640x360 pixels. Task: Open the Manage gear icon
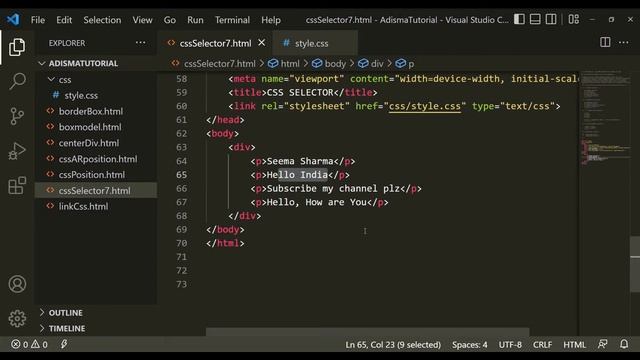click(17, 318)
